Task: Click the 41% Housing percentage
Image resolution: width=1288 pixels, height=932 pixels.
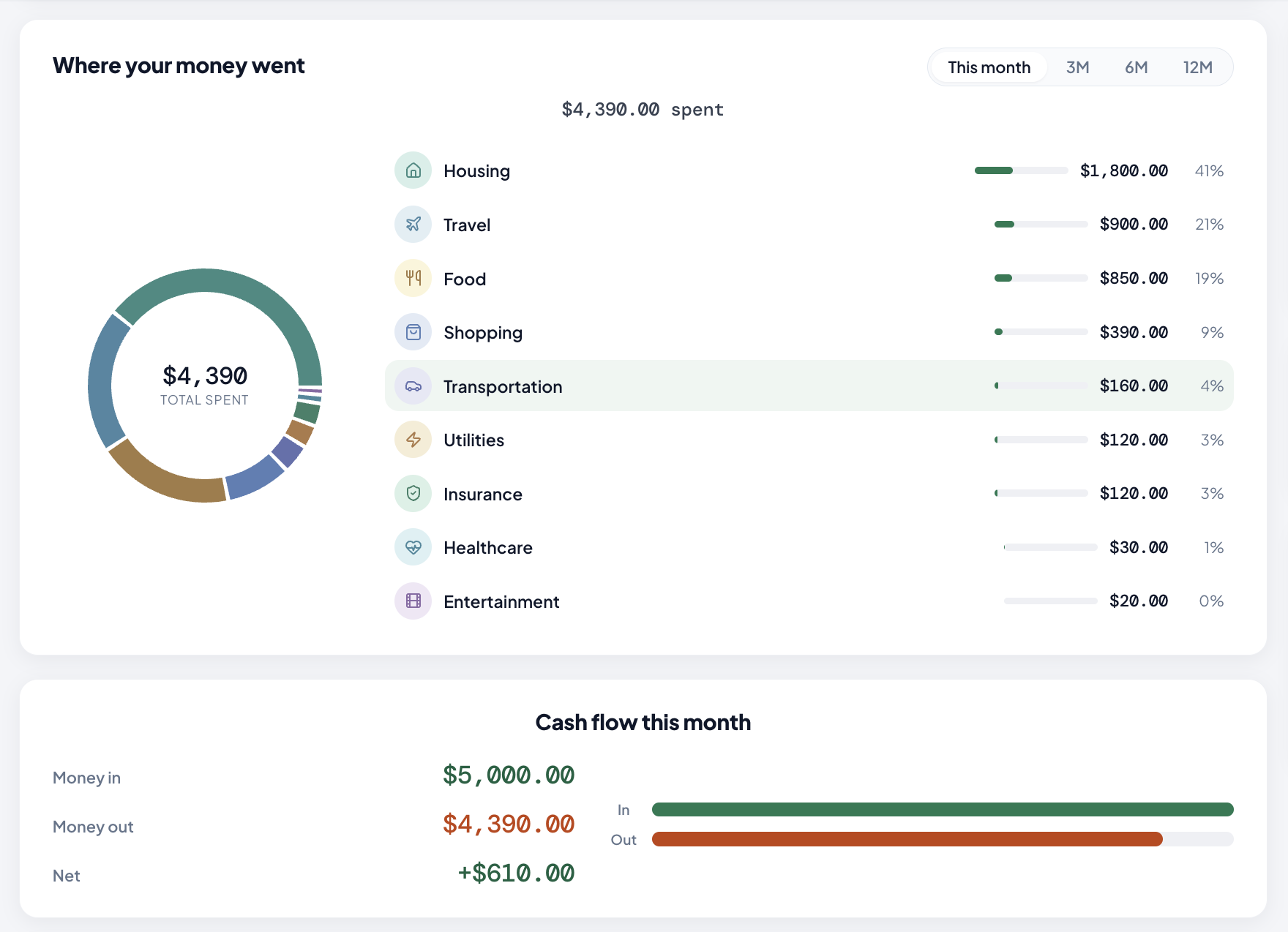Action: (1209, 170)
